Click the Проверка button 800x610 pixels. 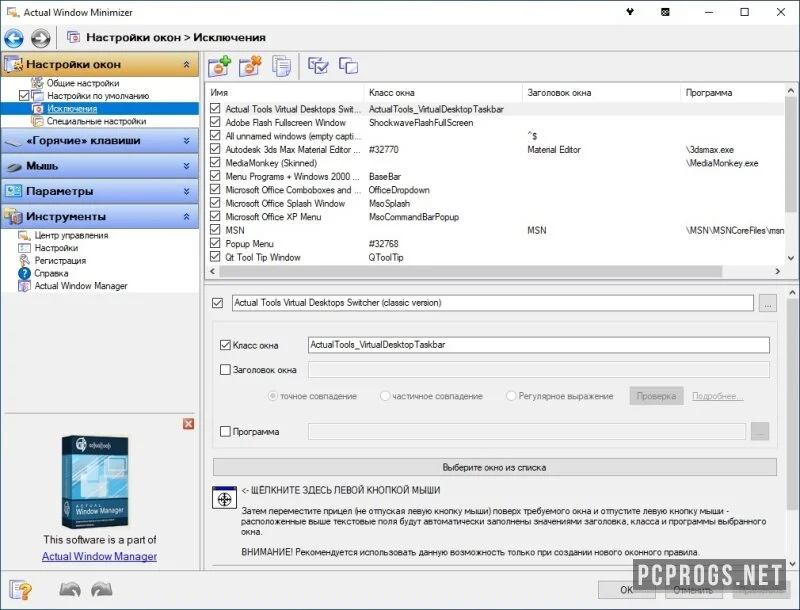pos(656,396)
